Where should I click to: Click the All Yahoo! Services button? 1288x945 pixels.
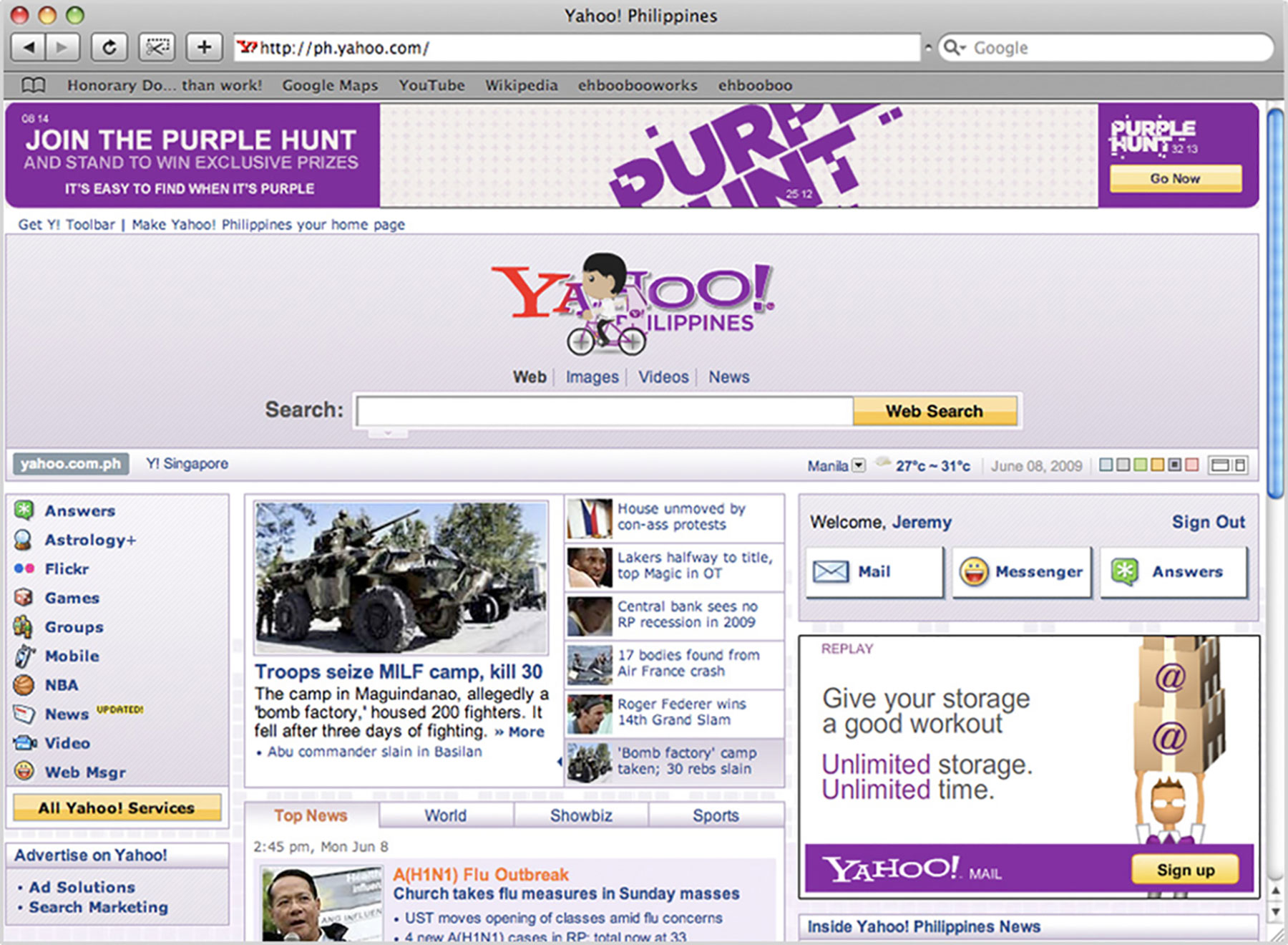click(117, 808)
